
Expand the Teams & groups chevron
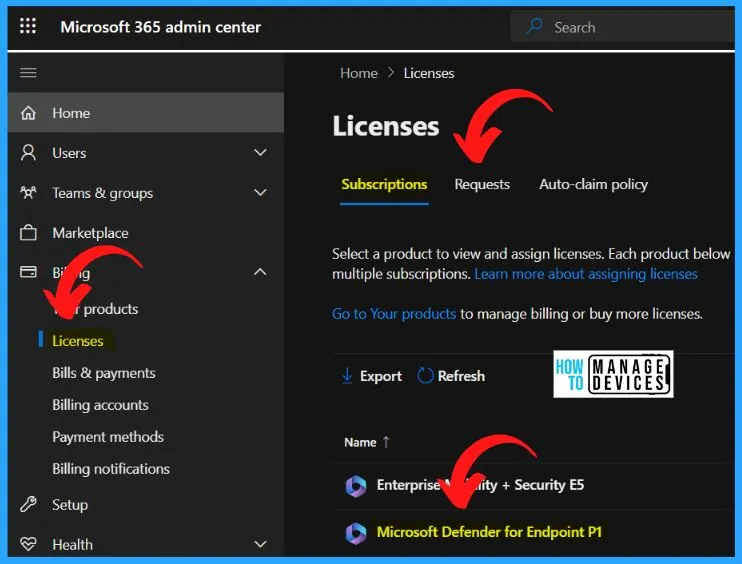pyautogui.click(x=260, y=193)
